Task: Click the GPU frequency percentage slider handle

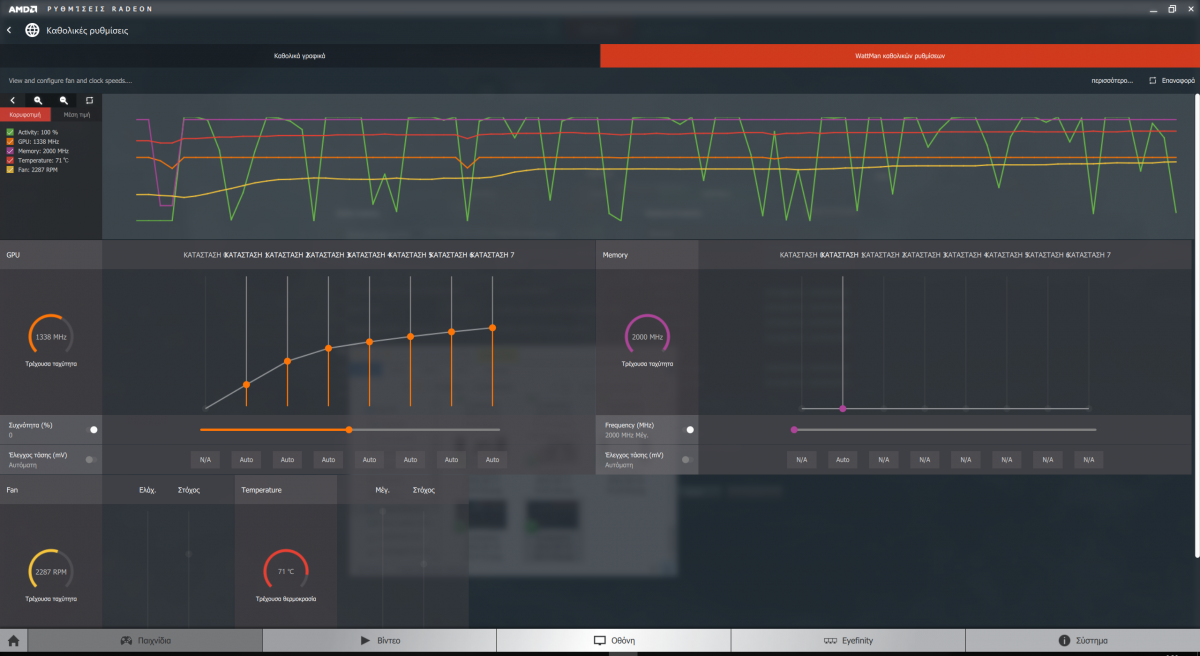Action: click(348, 429)
